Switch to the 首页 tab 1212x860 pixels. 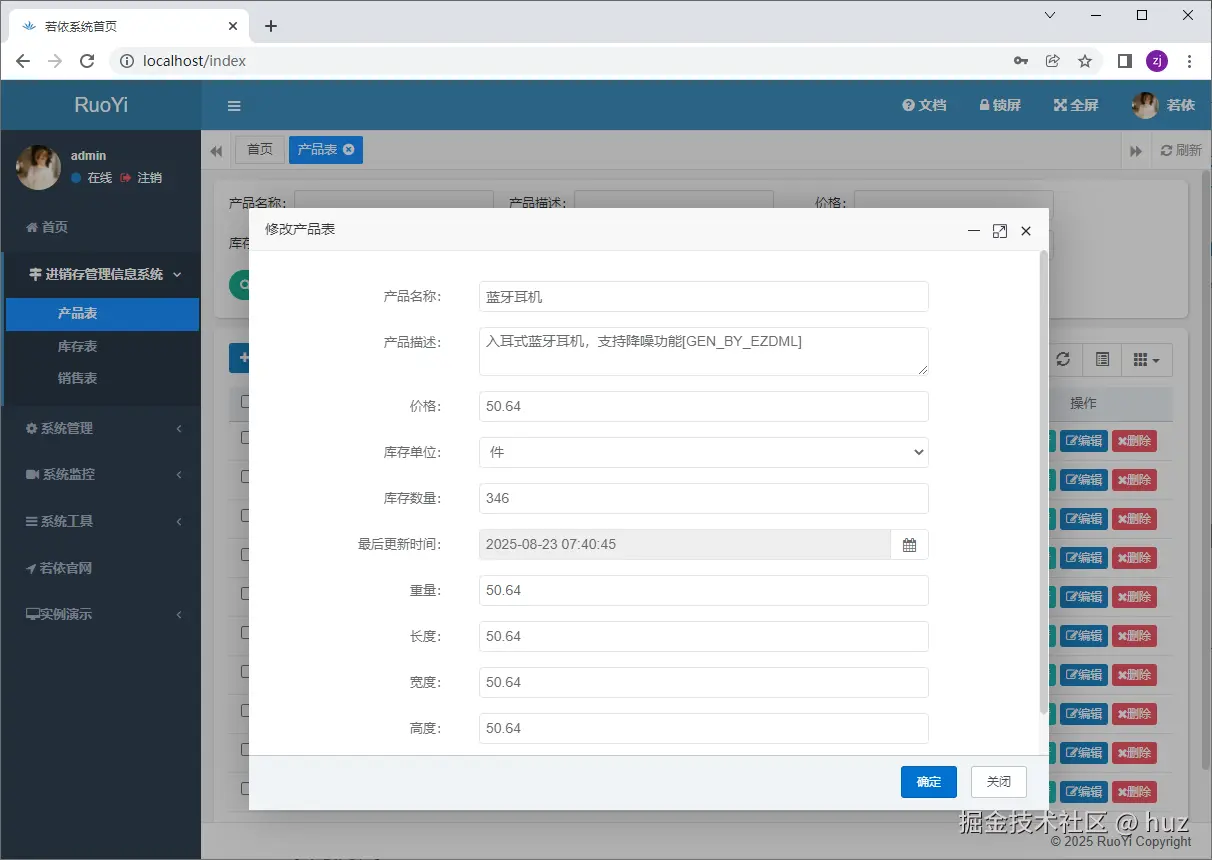click(x=260, y=149)
